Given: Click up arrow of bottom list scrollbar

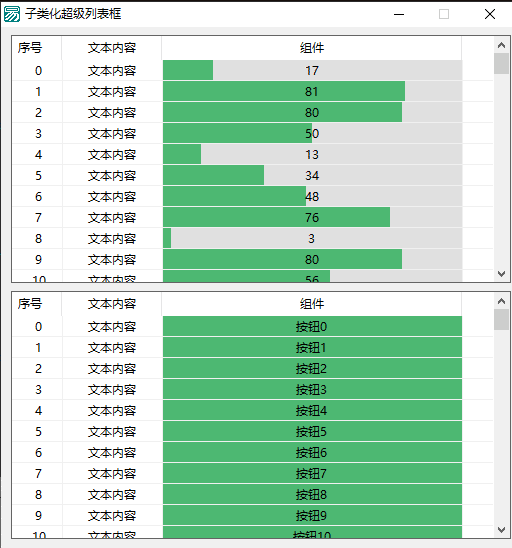Looking at the screenshot, I should (x=502, y=301).
